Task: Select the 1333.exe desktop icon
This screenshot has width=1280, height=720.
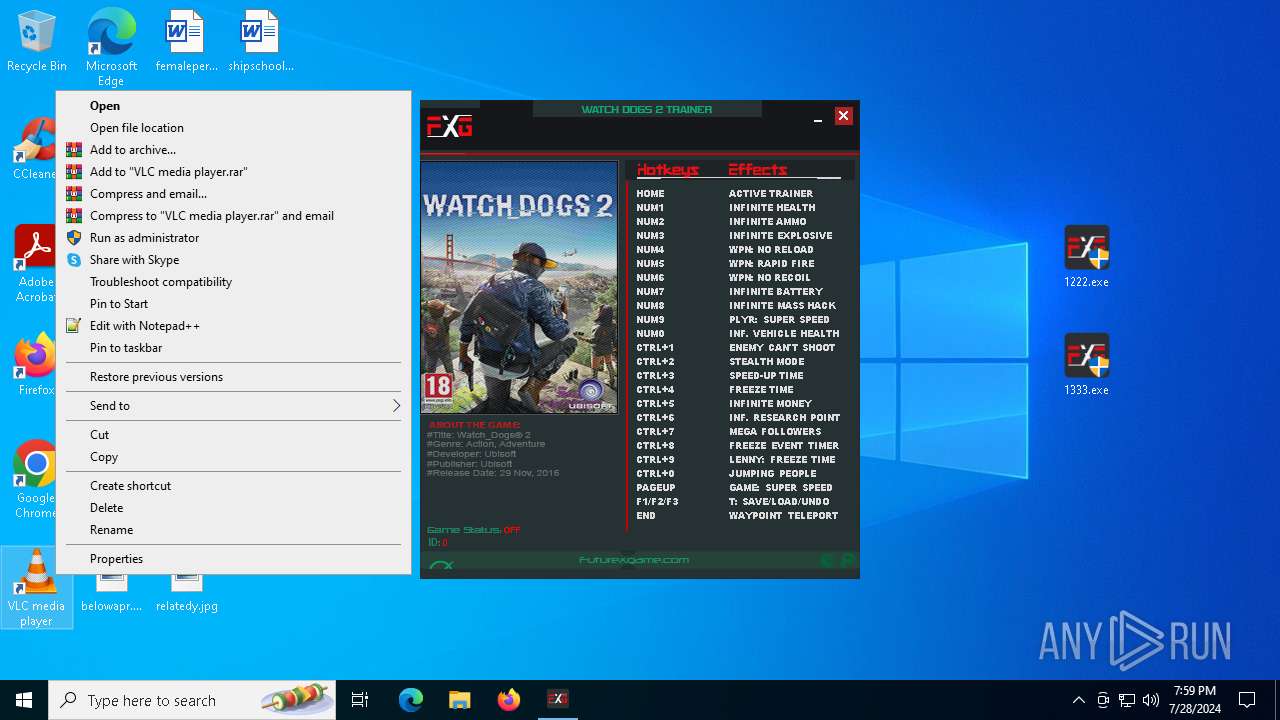Action: point(1086,365)
